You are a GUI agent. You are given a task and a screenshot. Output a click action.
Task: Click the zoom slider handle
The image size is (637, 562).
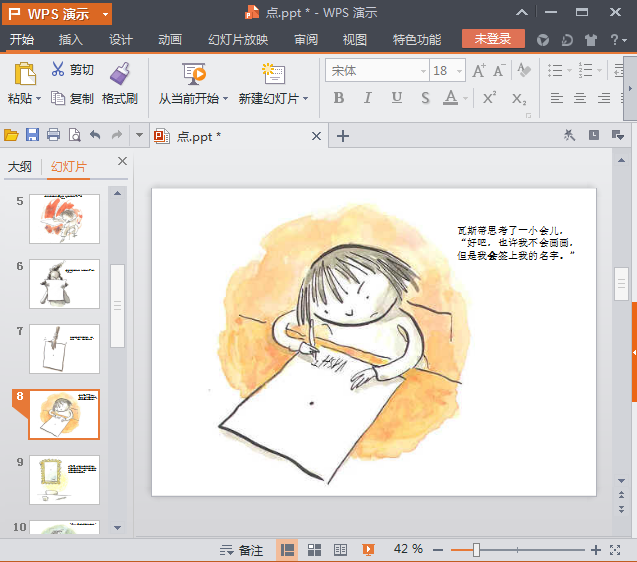pyautogui.click(x=476, y=550)
